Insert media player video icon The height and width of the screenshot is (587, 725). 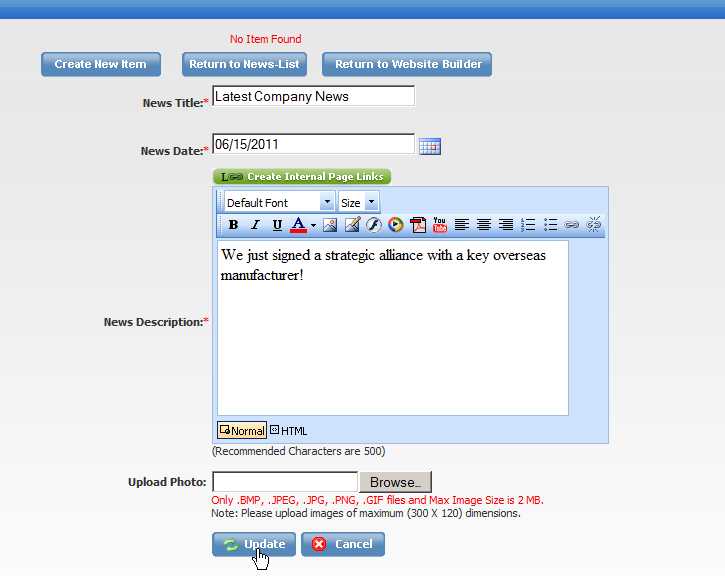tap(396, 225)
